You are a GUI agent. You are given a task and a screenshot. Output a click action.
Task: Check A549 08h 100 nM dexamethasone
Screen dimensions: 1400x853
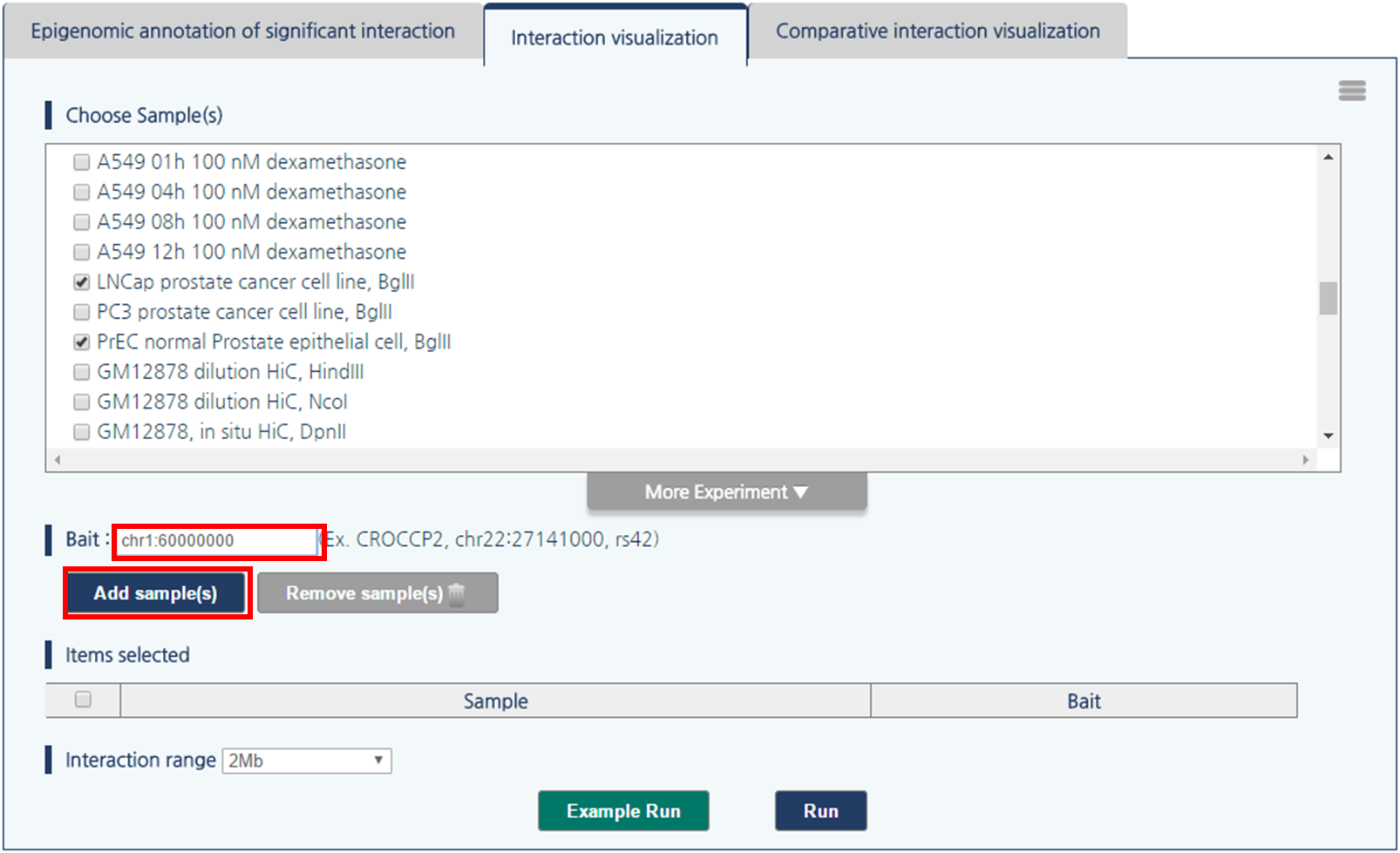pyautogui.click(x=82, y=222)
